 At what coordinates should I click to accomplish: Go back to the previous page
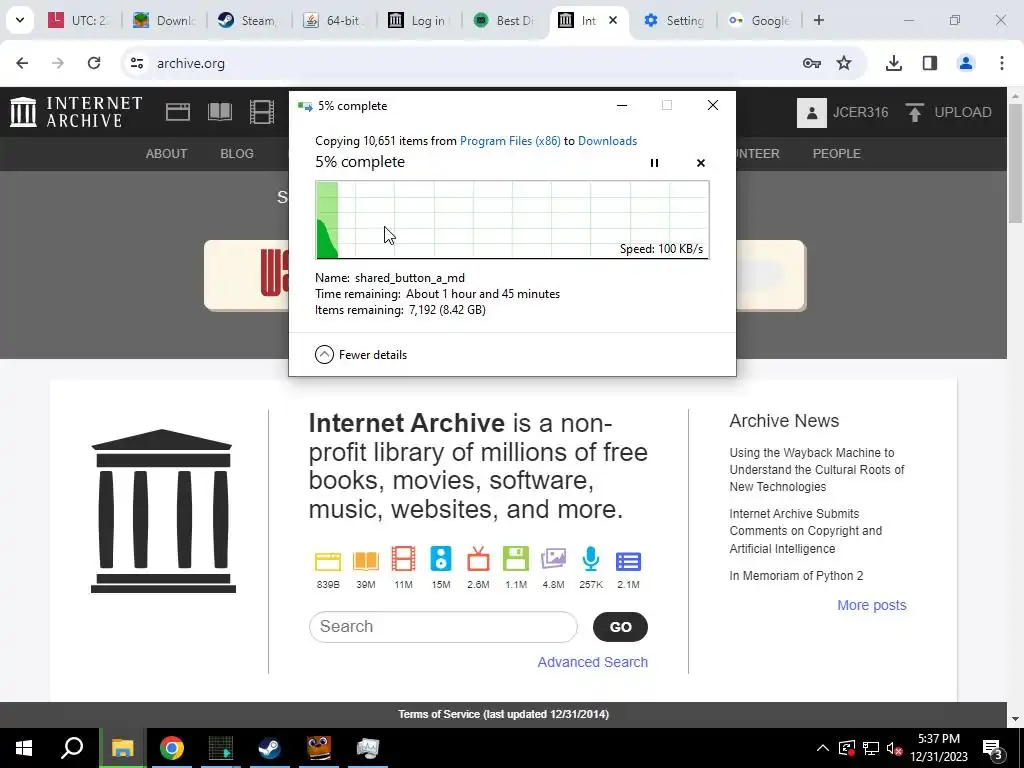click(x=22, y=63)
